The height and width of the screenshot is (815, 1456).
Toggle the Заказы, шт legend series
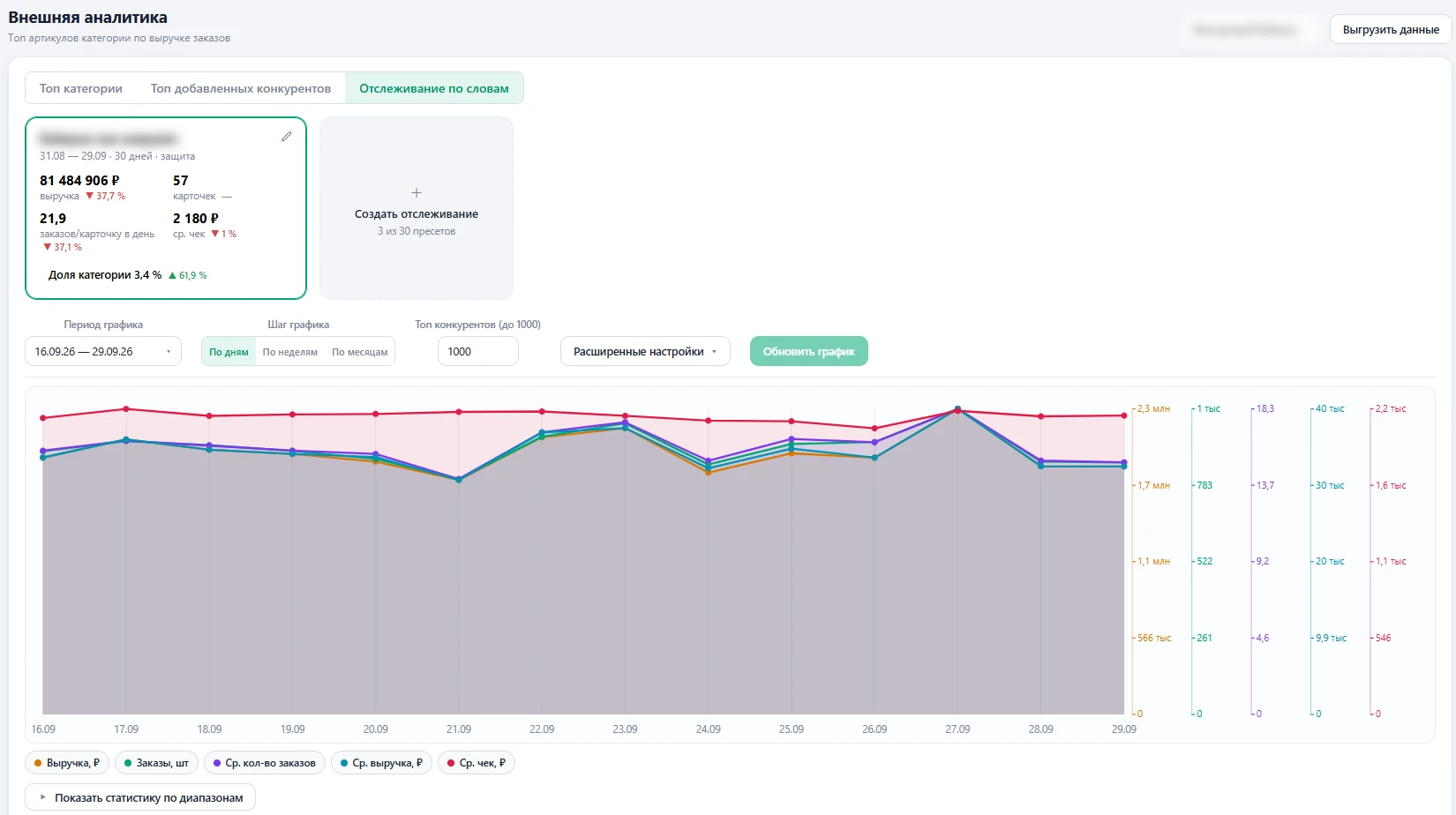(x=156, y=763)
